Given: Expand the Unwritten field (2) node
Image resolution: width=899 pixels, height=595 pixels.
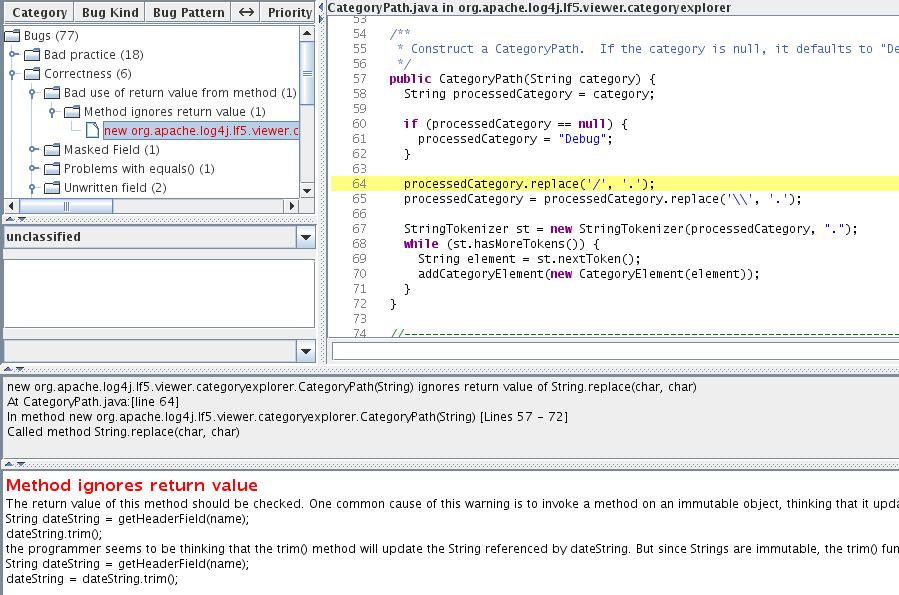Looking at the screenshot, I should [33, 188].
